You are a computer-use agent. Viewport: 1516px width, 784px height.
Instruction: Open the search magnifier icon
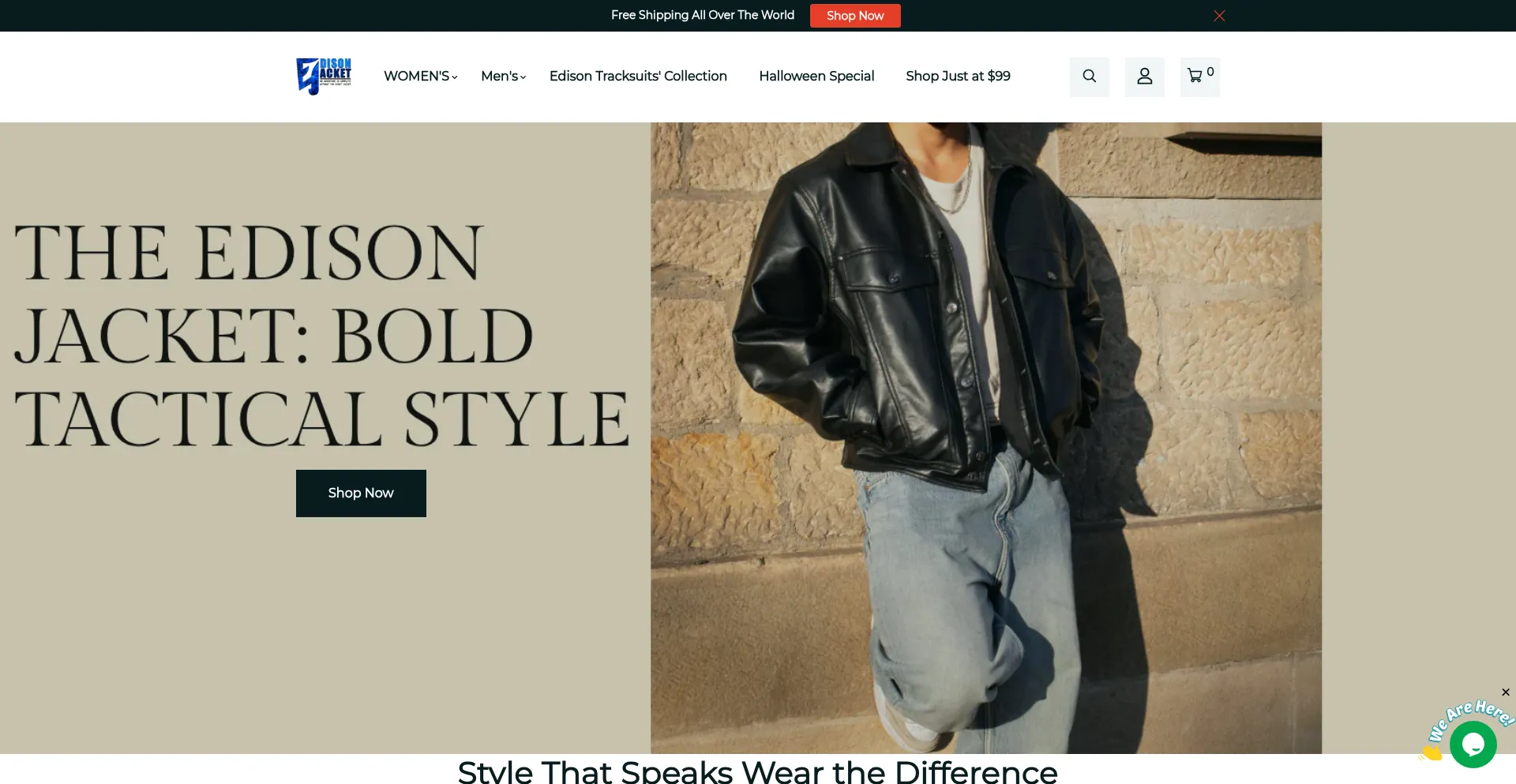(x=1089, y=77)
